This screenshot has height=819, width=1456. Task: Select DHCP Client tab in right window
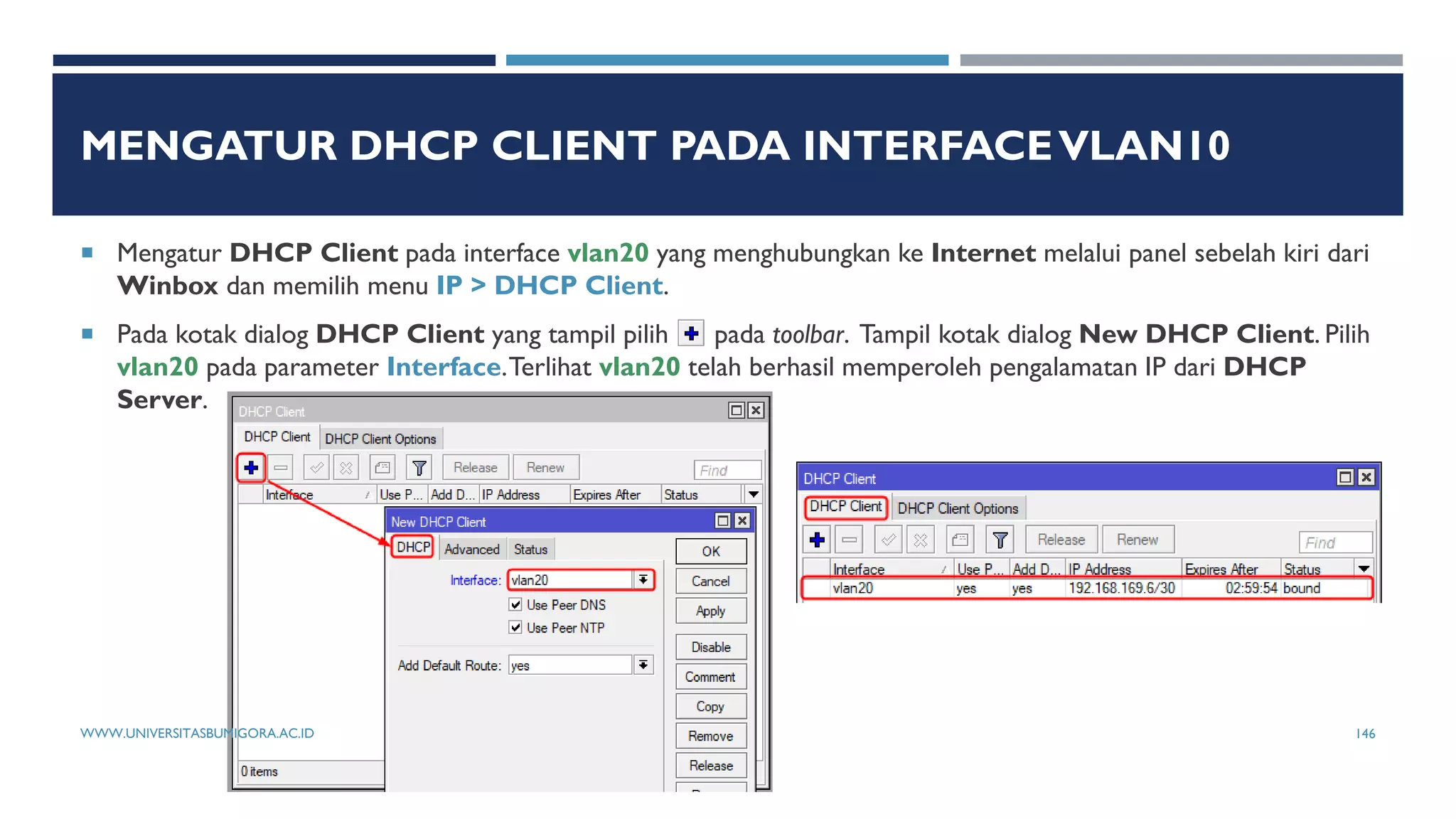click(846, 507)
